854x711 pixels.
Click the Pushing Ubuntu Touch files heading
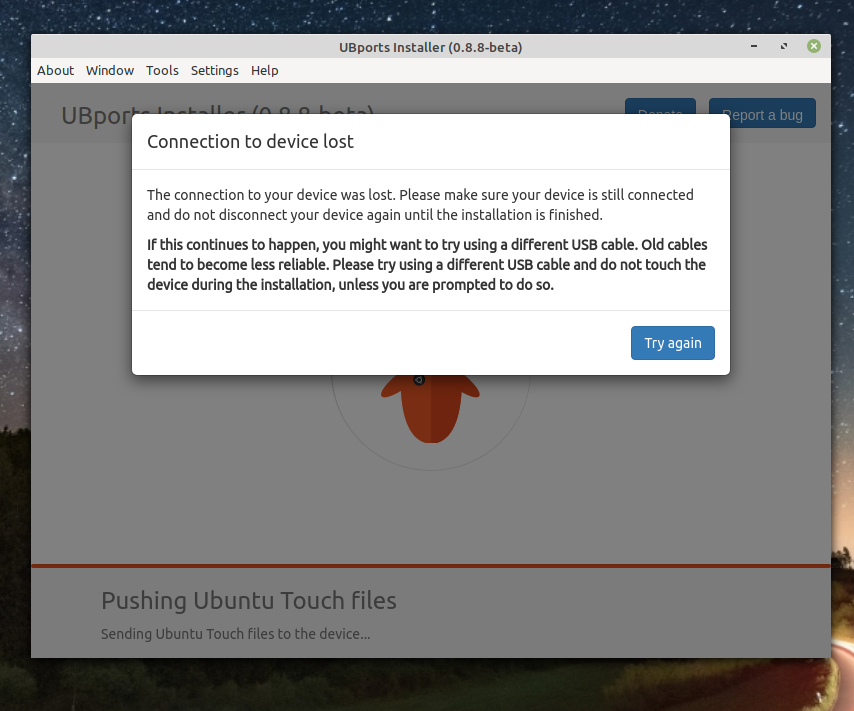click(248, 600)
